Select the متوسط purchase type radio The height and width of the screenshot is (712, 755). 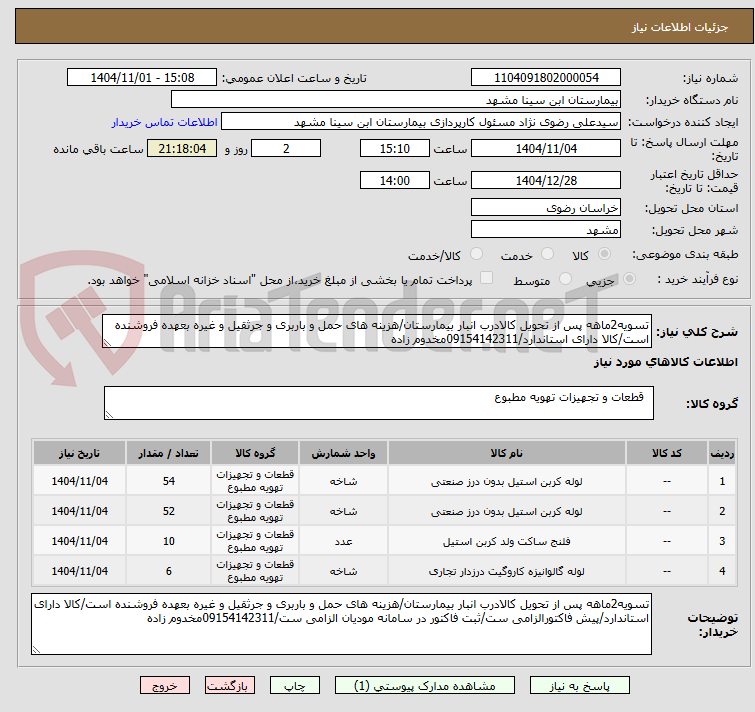[x=565, y=279]
